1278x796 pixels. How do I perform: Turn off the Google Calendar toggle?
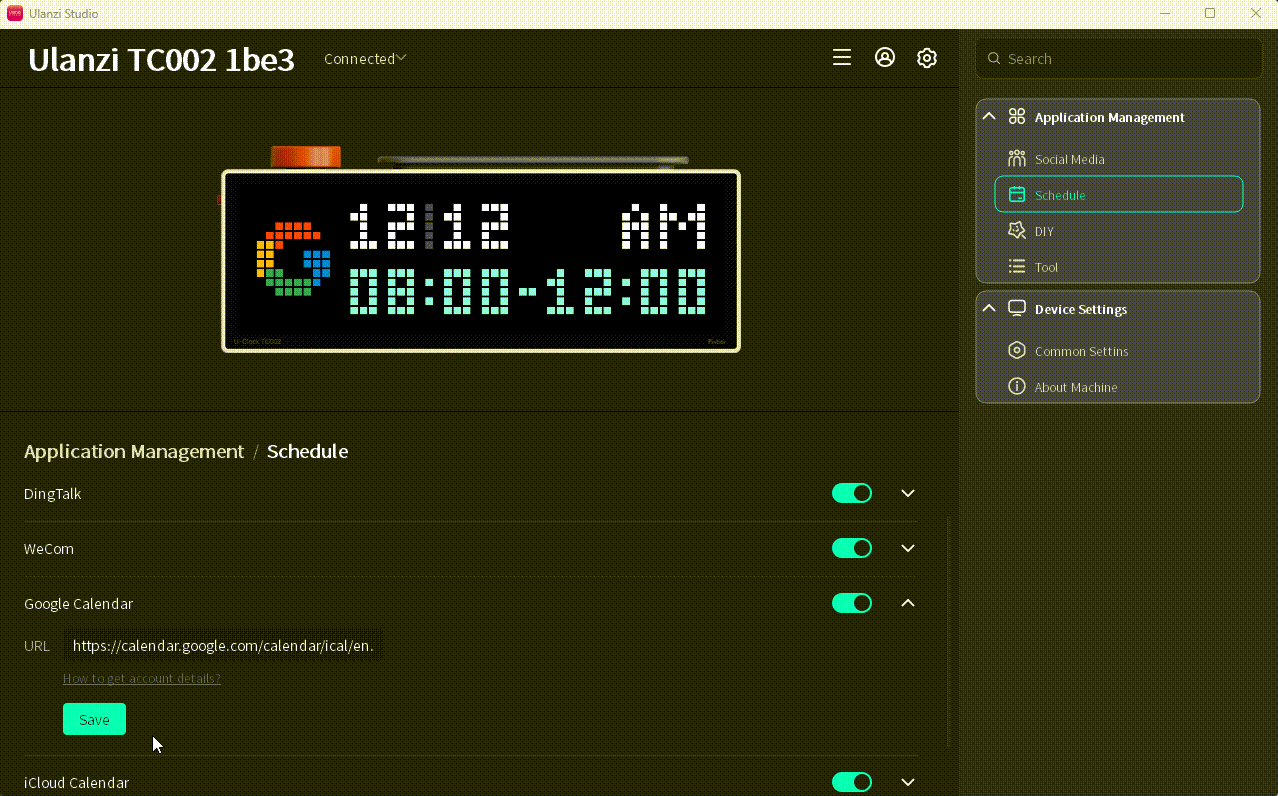[852, 603]
